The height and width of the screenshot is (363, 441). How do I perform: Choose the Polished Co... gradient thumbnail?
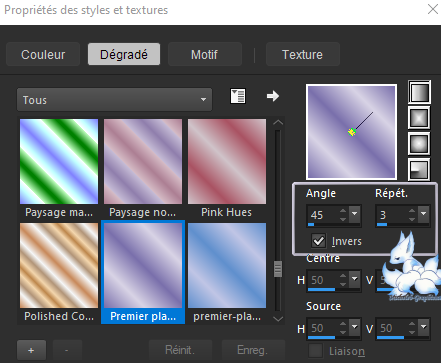click(x=59, y=266)
